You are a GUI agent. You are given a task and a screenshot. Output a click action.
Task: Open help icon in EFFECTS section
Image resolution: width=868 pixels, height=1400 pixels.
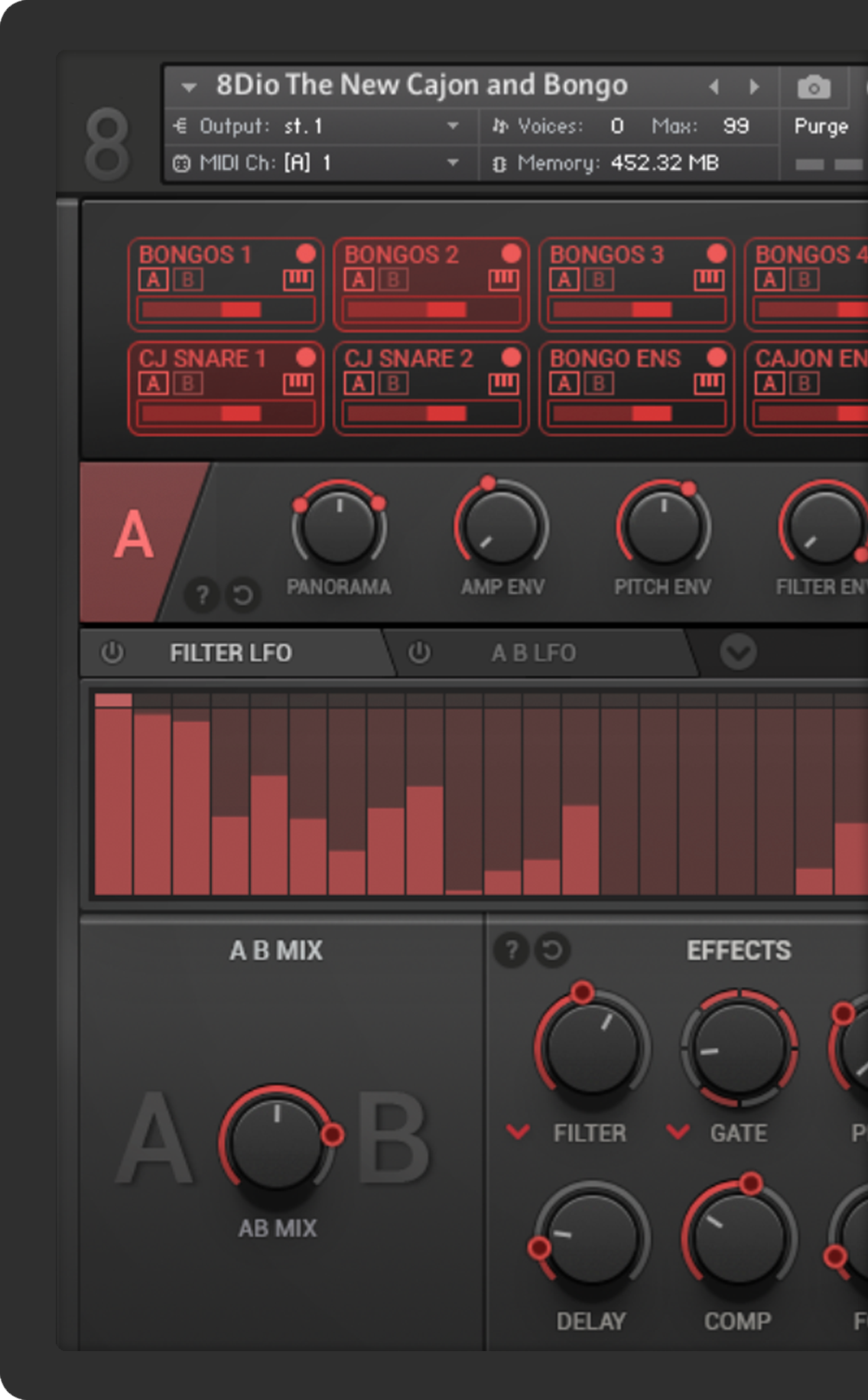[512, 950]
